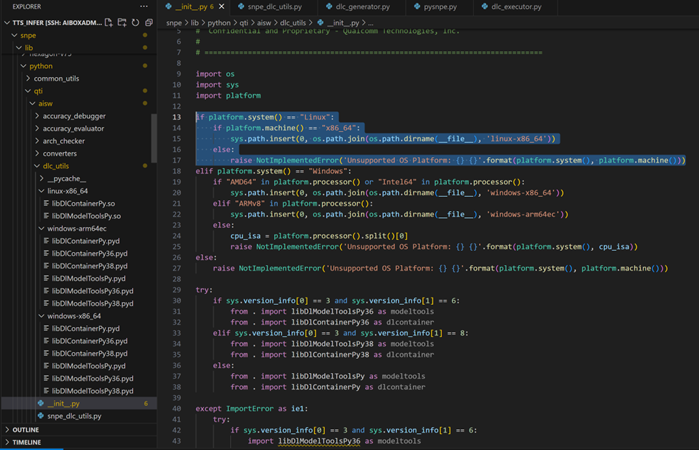Collapse all folders in Explorer

point(149,21)
